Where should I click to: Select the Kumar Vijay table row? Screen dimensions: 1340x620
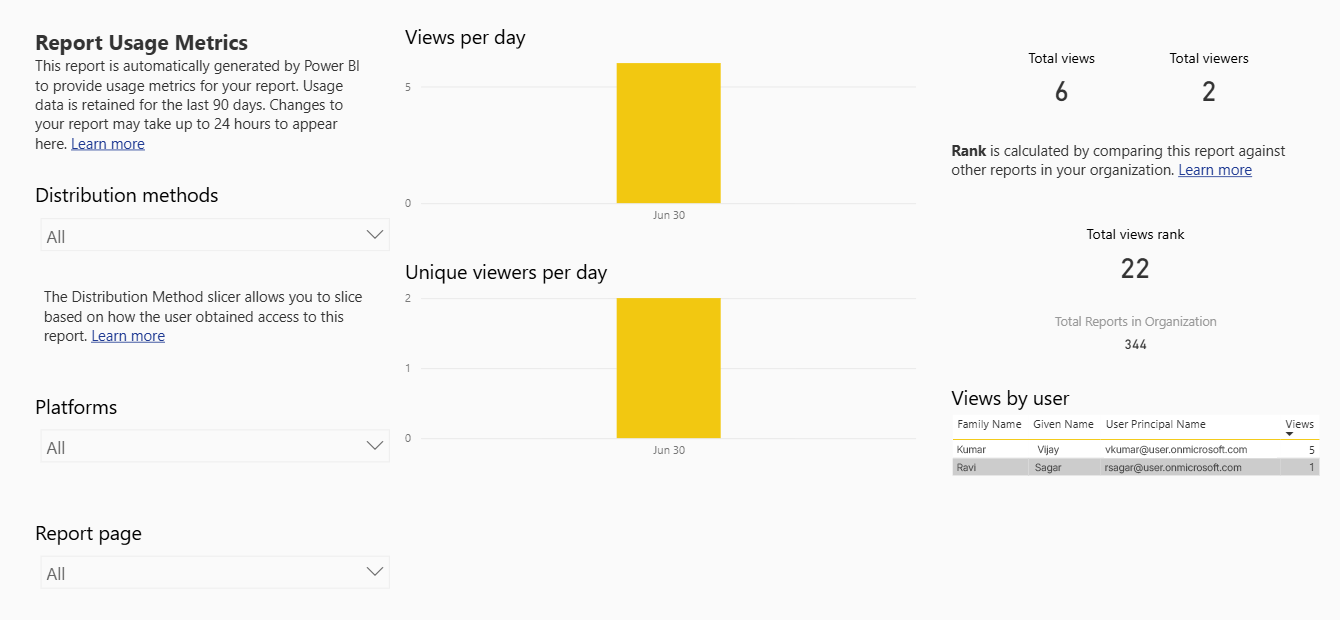point(1136,450)
